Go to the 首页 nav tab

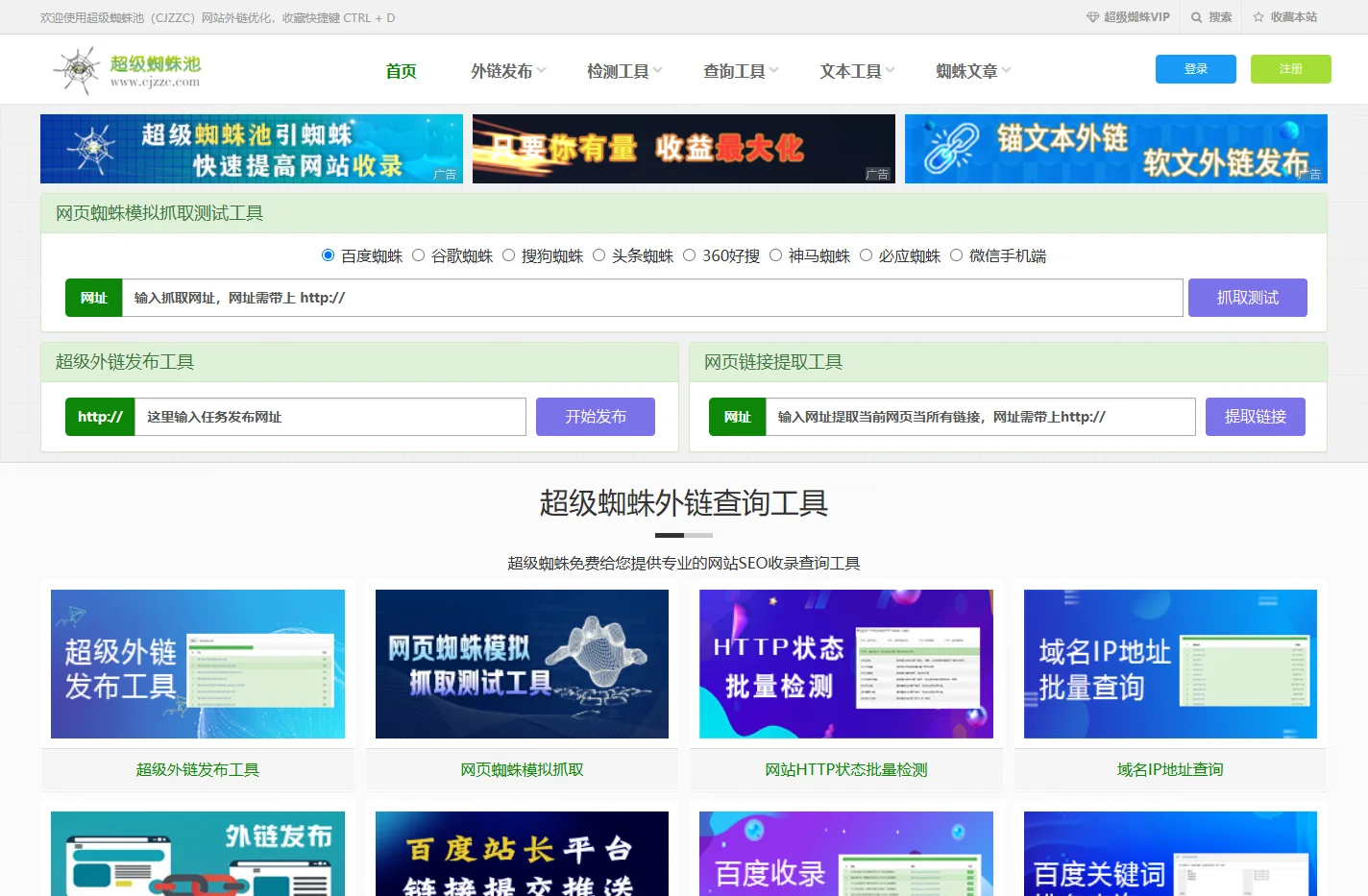point(401,71)
